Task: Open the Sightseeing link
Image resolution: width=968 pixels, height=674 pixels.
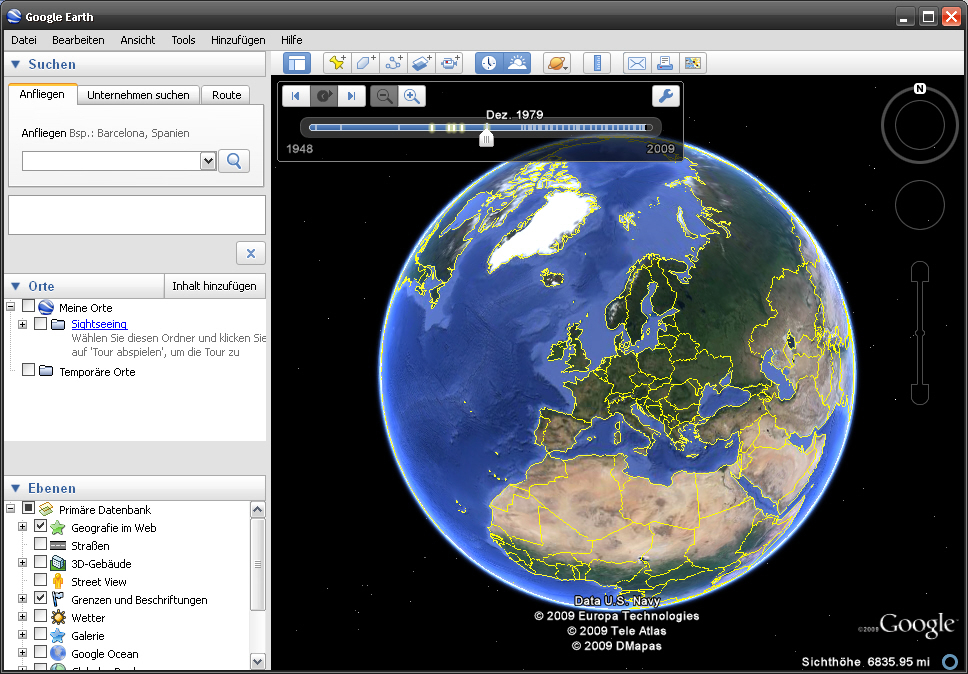Action: pos(99,324)
